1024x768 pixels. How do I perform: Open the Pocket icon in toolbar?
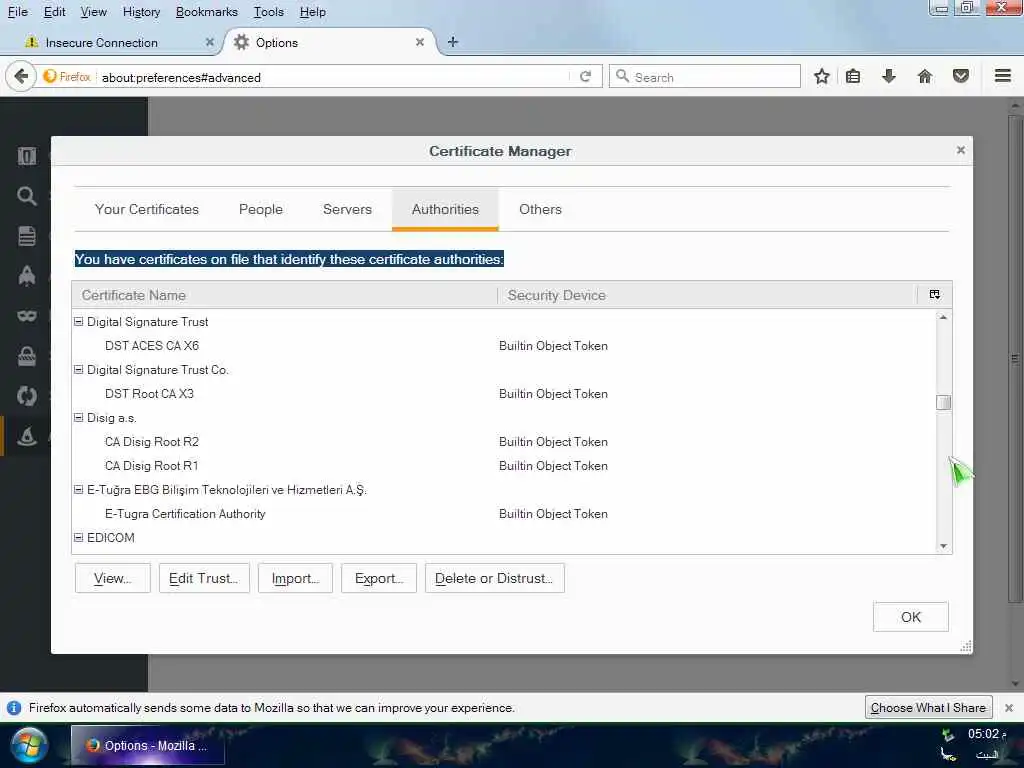961,76
